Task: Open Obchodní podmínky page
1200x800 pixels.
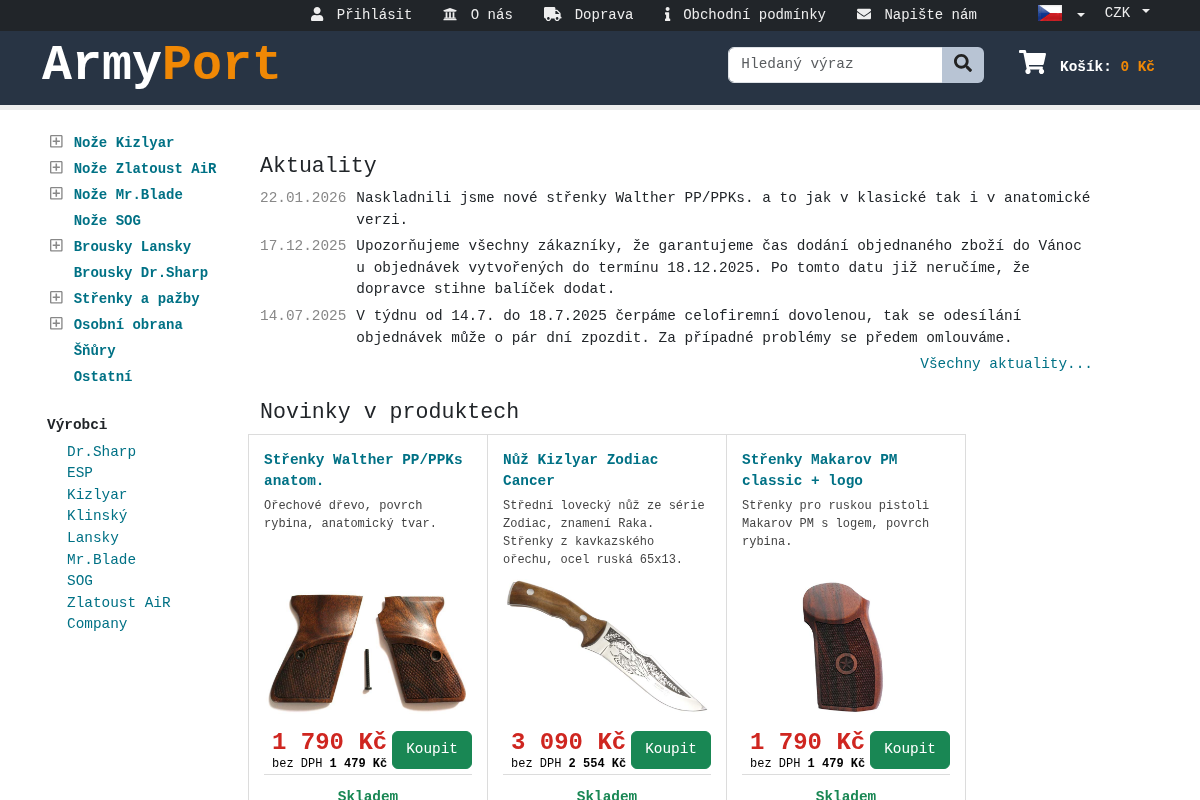Action: coord(754,15)
